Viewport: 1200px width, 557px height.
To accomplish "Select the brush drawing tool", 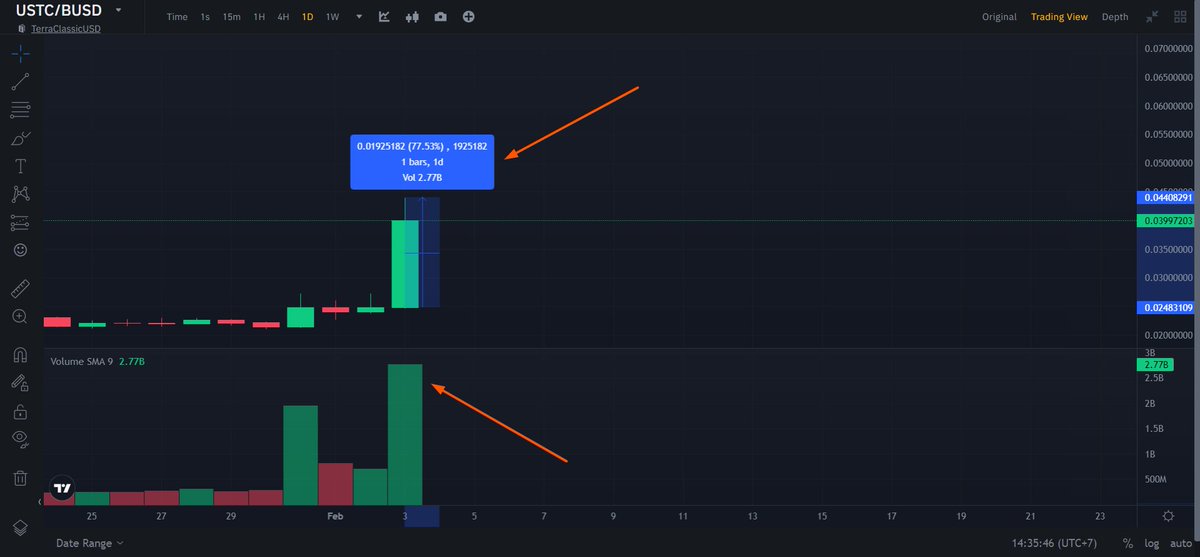I will point(20,138).
